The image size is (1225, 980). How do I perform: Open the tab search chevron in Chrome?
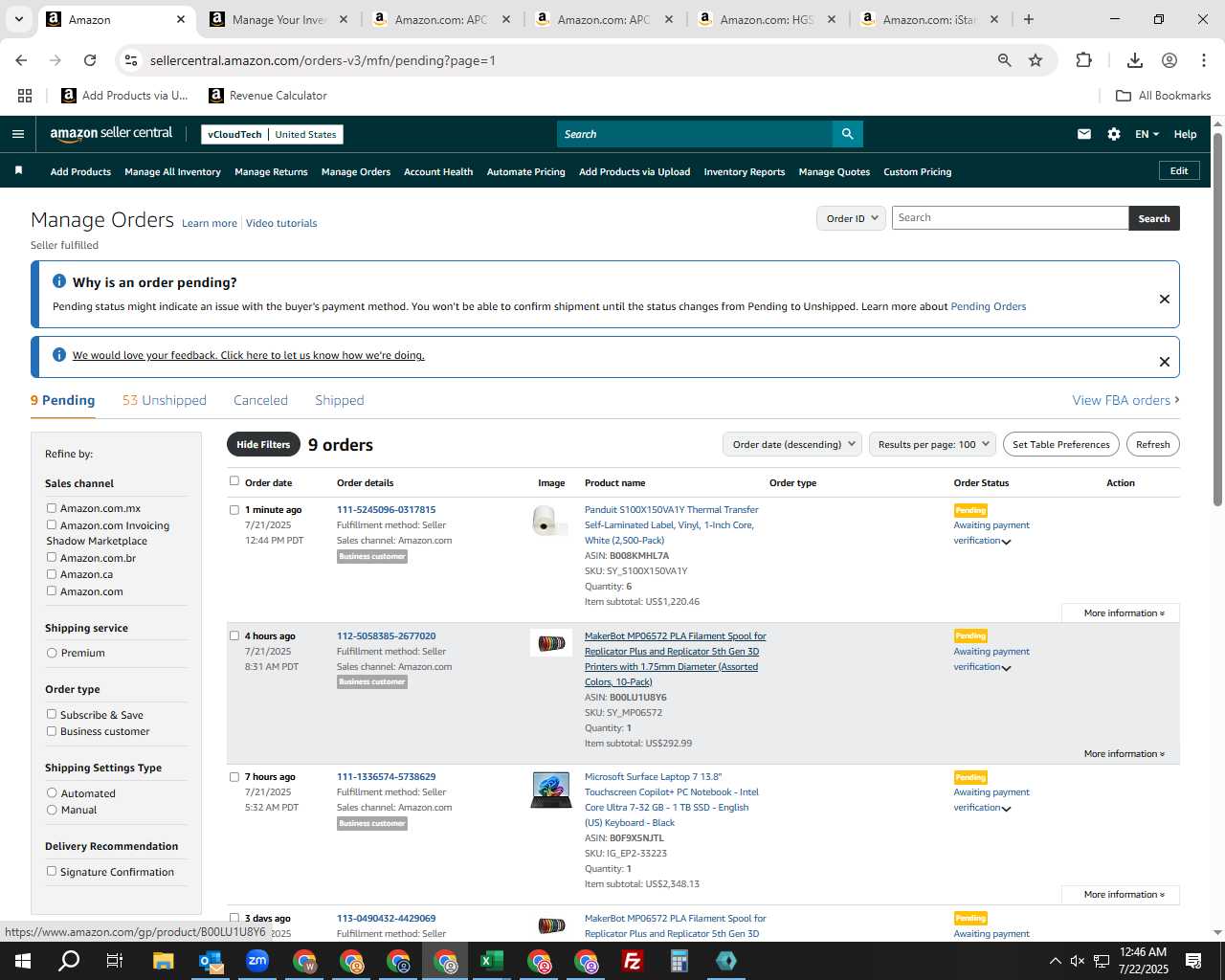pyautogui.click(x=18, y=19)
